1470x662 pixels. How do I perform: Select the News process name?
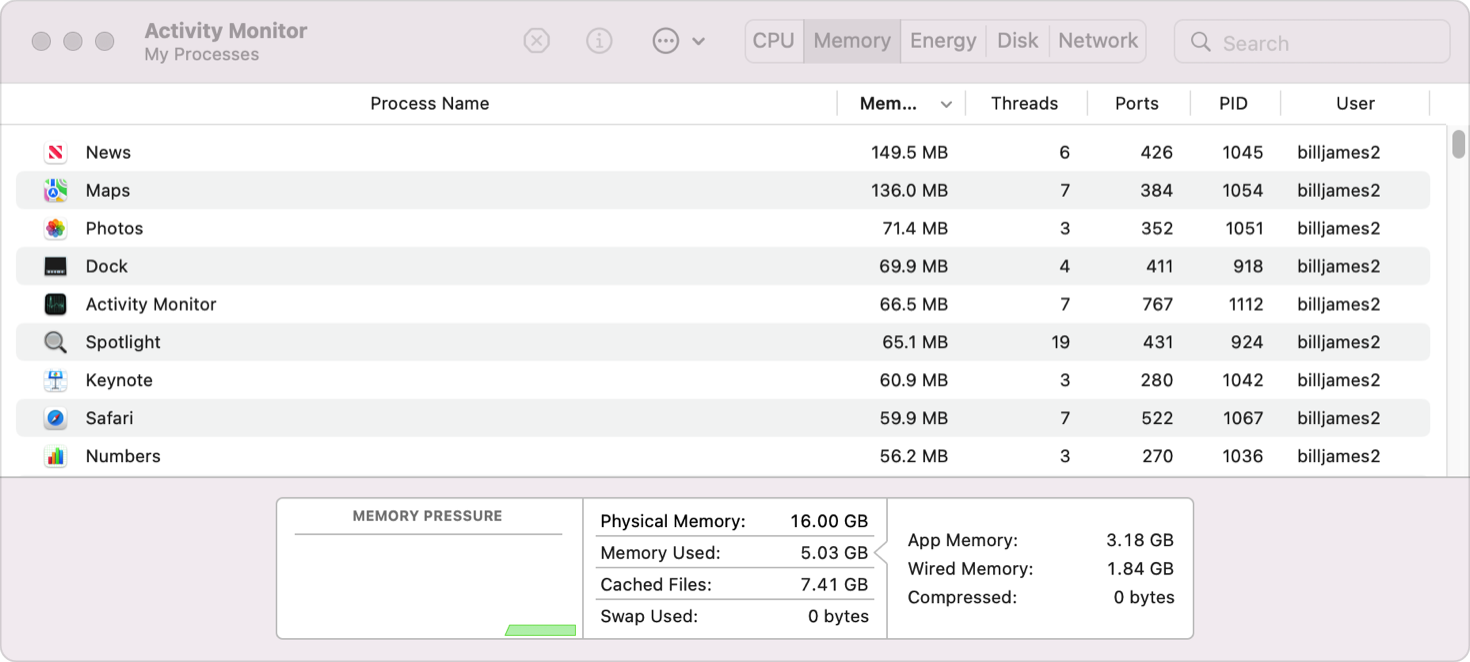(x=108, y=152)
